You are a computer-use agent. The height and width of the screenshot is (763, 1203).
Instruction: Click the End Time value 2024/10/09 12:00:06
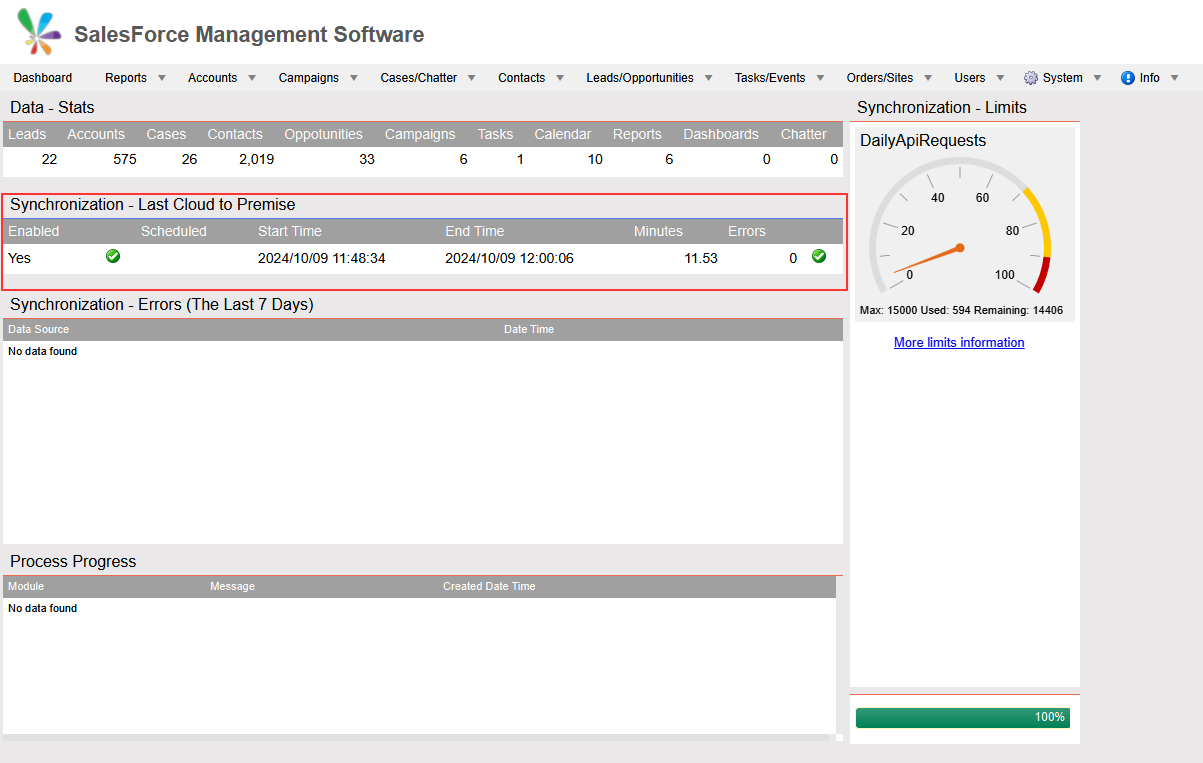click(x=510, y=258)
